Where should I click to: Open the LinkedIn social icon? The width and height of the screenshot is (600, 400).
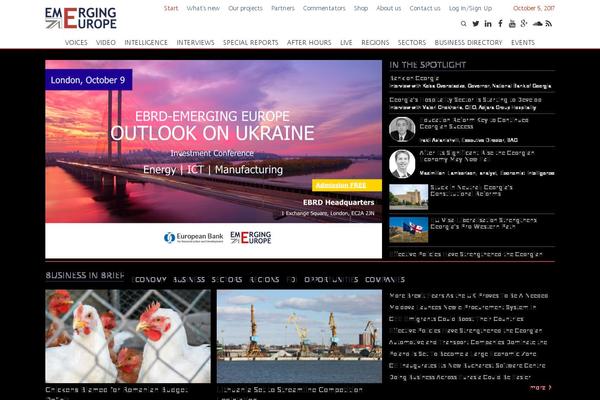coord(488,24)
